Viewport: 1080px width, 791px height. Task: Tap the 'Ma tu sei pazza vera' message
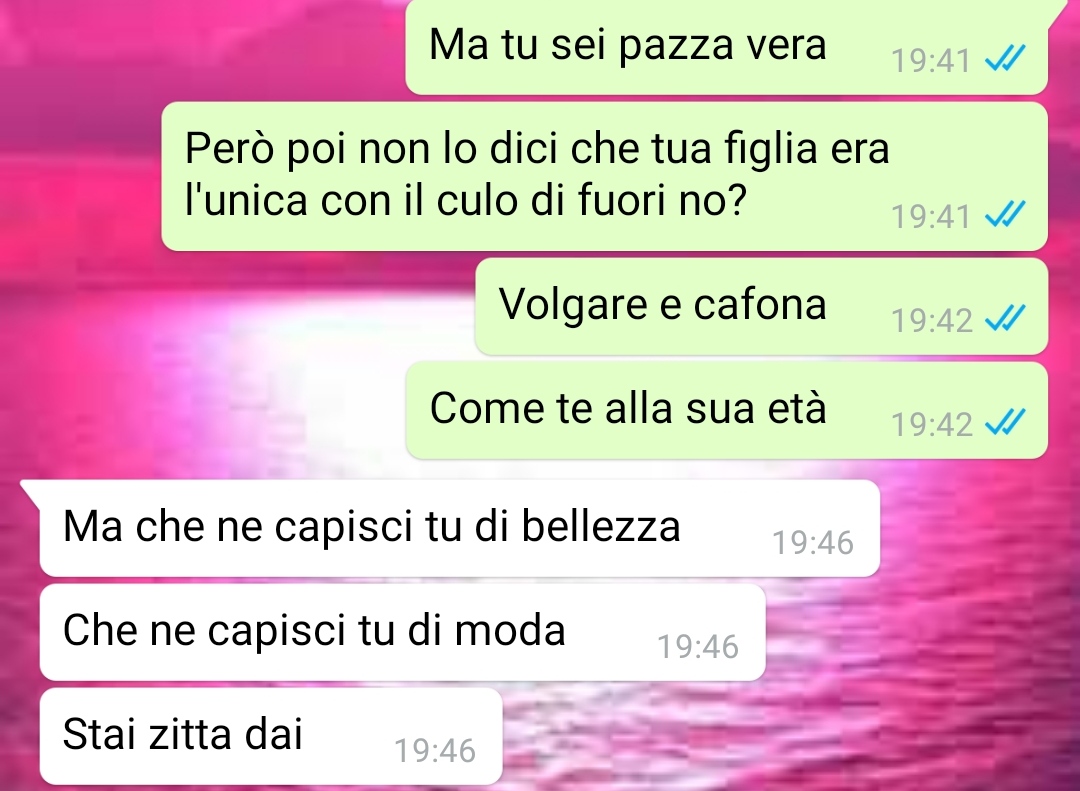click(727, 47)
